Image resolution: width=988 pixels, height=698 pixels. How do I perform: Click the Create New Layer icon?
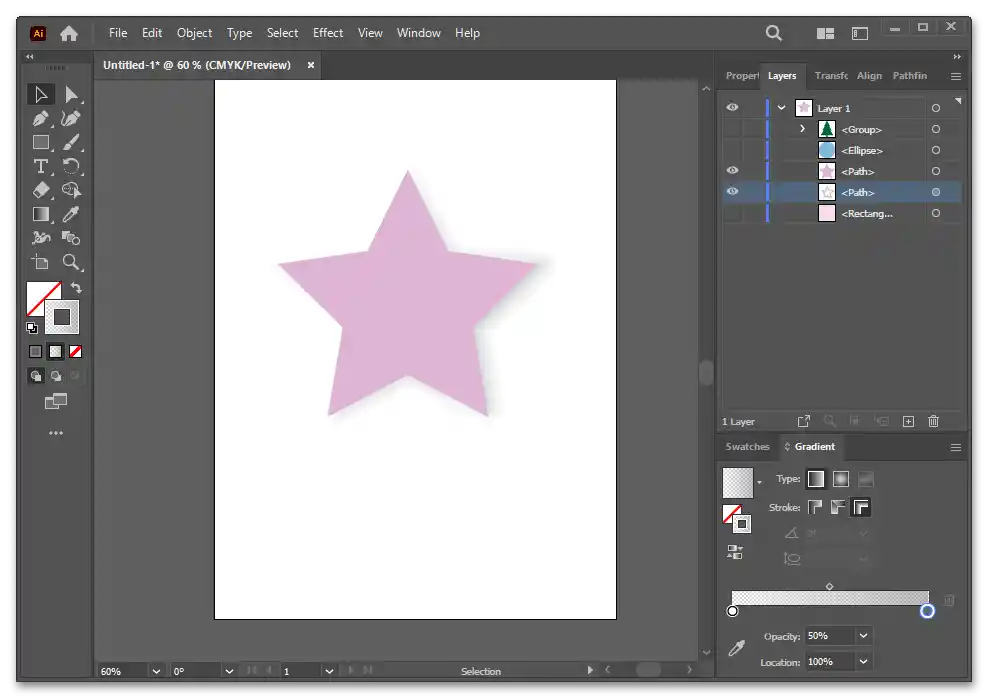click(908, 422)
